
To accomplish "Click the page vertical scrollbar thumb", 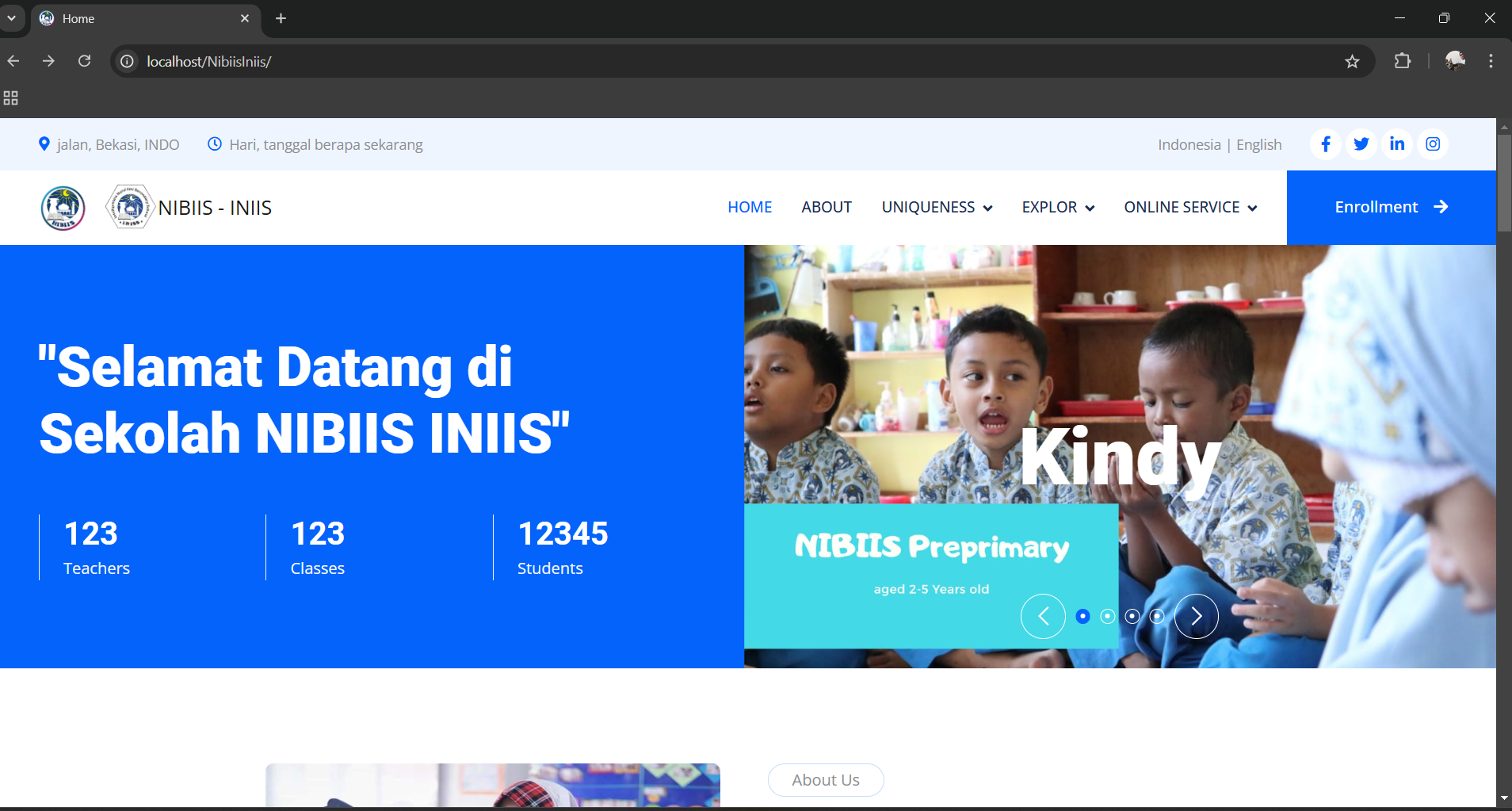I will click(1503, 182).
